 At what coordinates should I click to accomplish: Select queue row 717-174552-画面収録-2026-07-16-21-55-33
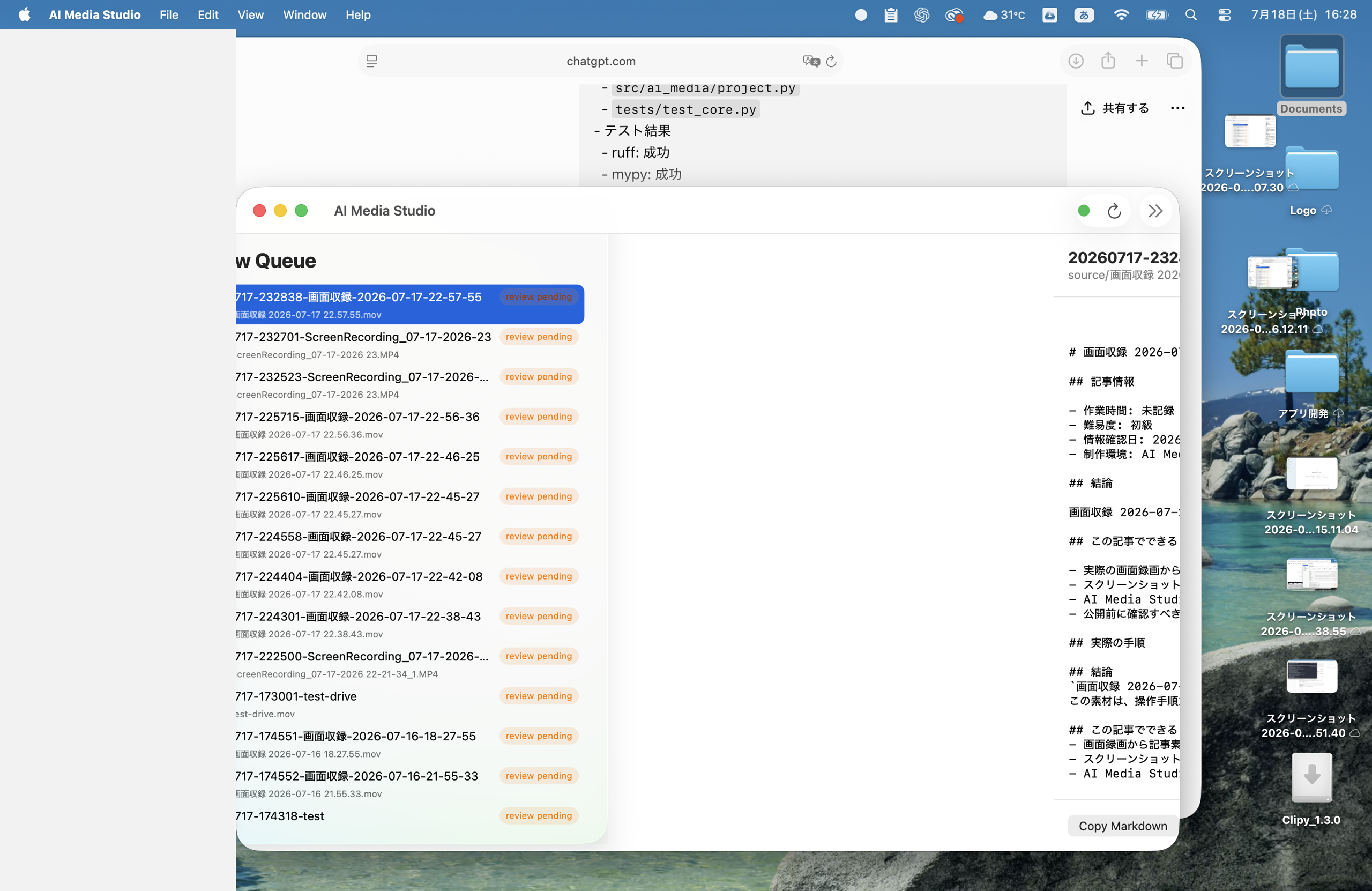[x=410, y=784]
